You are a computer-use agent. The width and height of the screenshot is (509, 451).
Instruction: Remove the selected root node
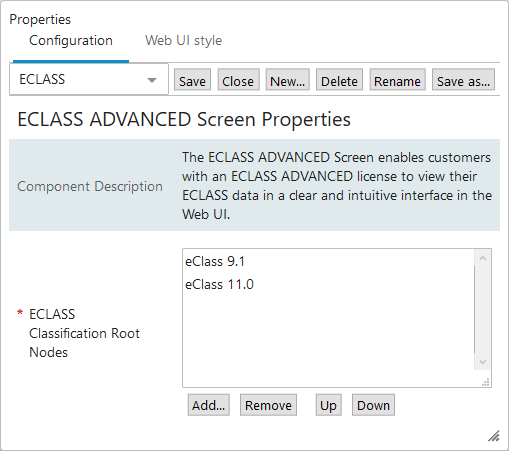(268, 405)
